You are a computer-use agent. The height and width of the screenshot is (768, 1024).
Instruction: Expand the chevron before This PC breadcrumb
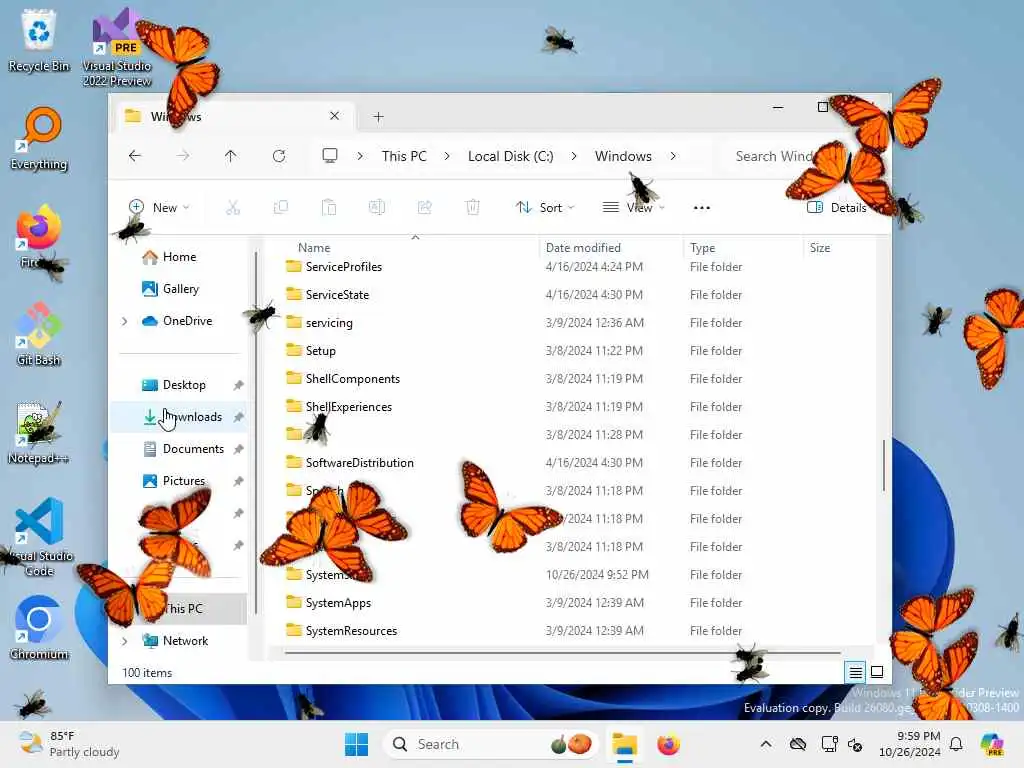[x=360, y=156]
